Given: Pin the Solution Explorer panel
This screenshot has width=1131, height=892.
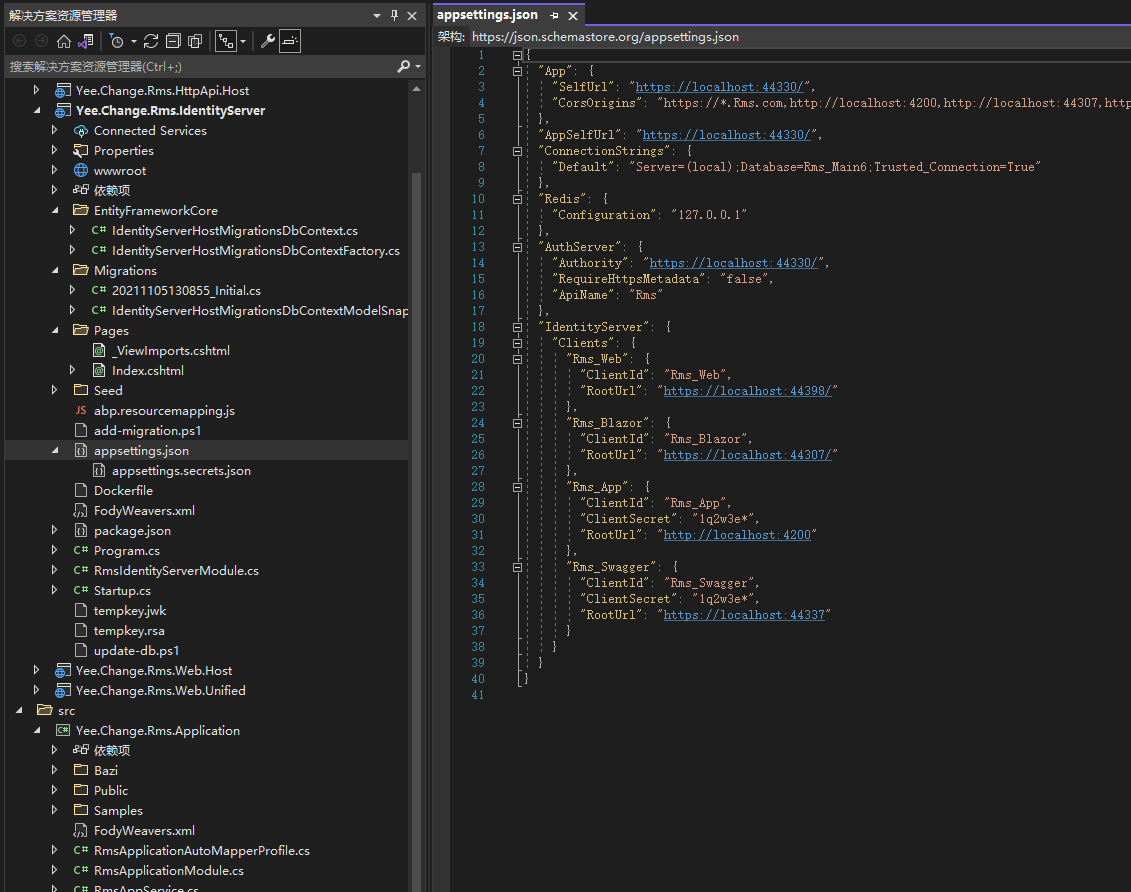Looking at the screenshot, I should [395, 15].
